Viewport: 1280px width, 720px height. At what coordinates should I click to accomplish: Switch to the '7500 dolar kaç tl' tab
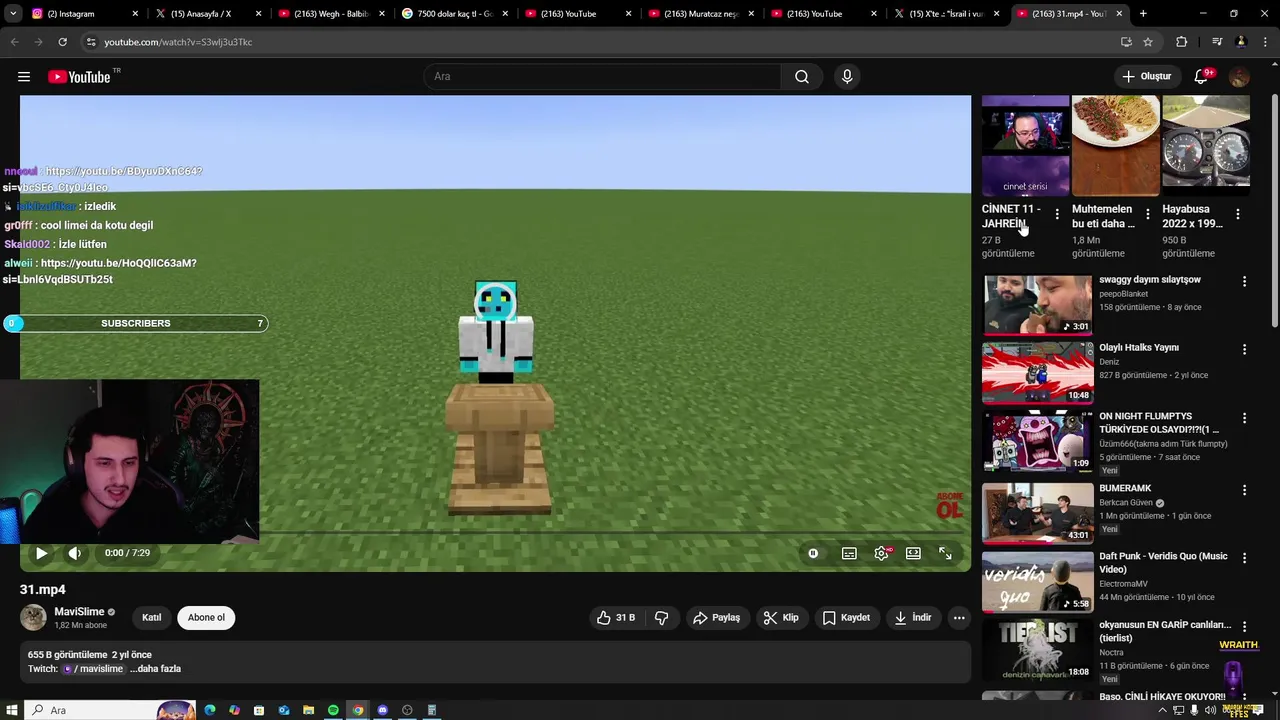point(455,14)
